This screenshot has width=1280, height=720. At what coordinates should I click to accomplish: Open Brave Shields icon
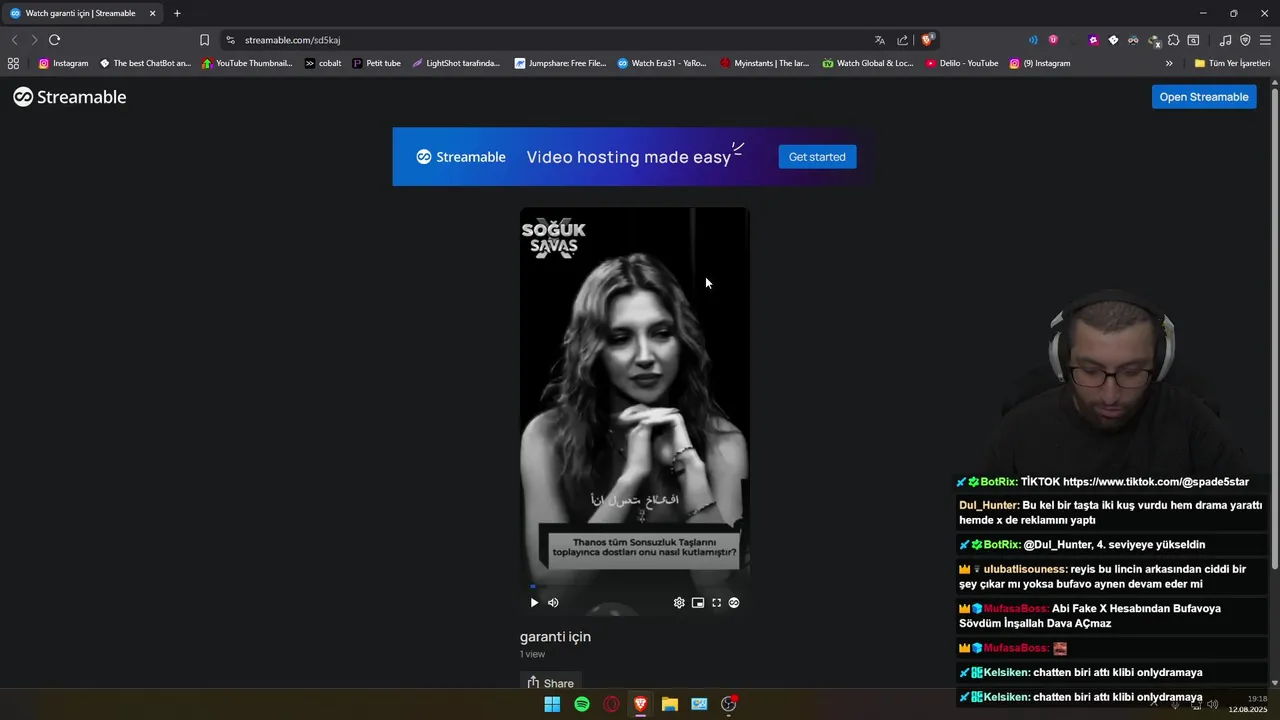(928, 40)
